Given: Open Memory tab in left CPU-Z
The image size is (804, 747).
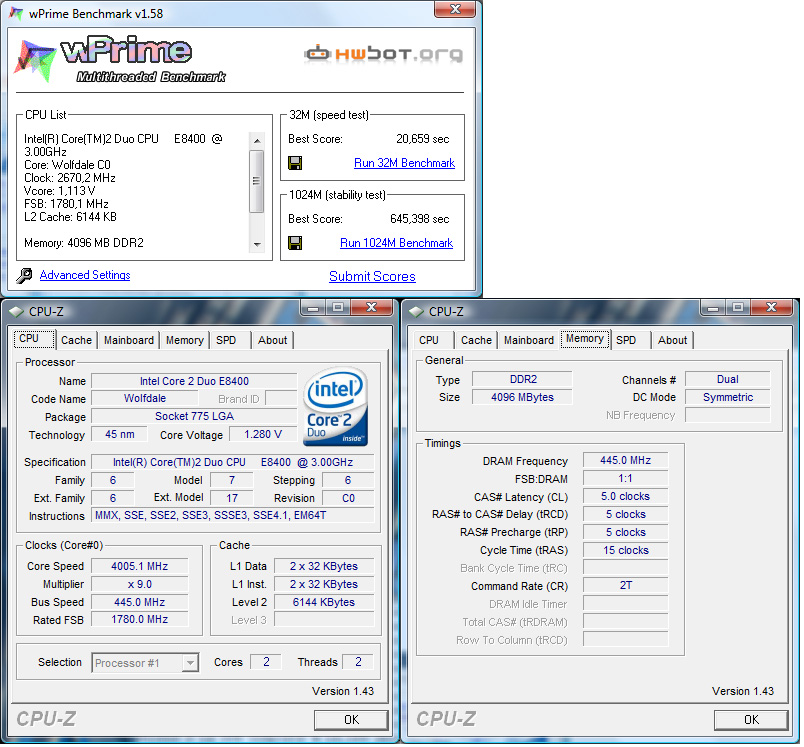Looking at the screenshot, I should 185,340.
